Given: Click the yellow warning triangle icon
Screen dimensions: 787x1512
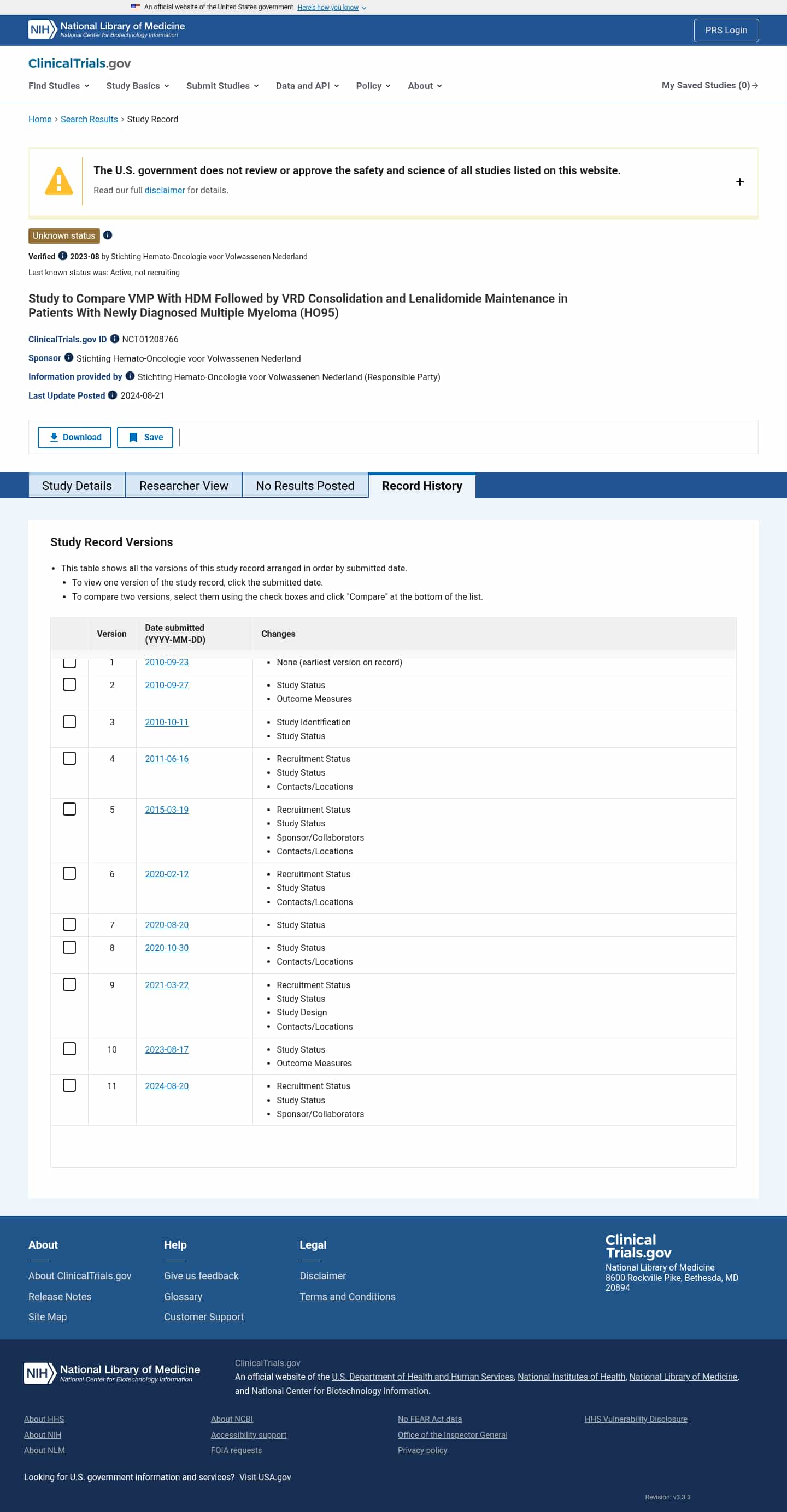Looking at the screenshot, I should point(58,181).
